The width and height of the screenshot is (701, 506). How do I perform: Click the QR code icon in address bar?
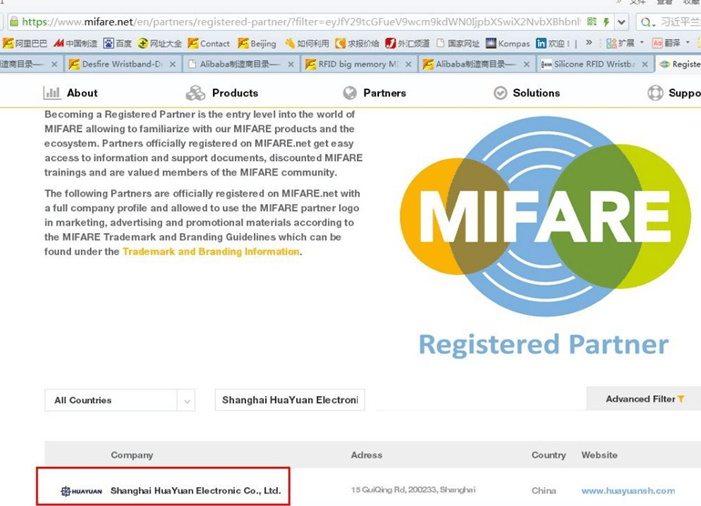click(x=591, y=21)
